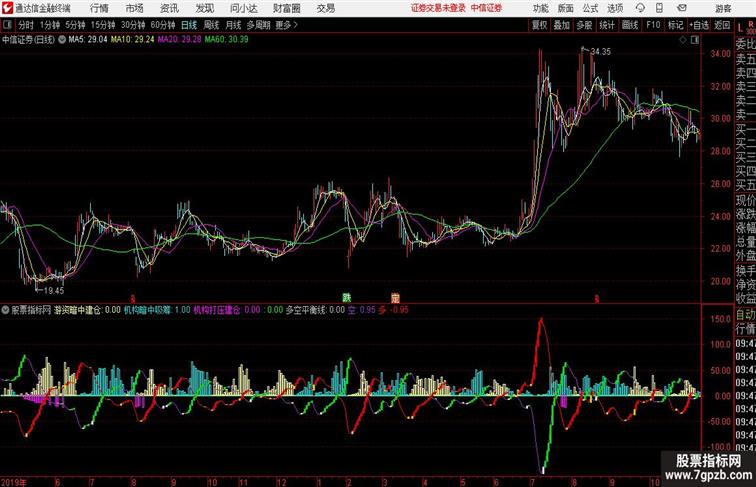Click the 标记 mark toolbar button

coord(675,25)
